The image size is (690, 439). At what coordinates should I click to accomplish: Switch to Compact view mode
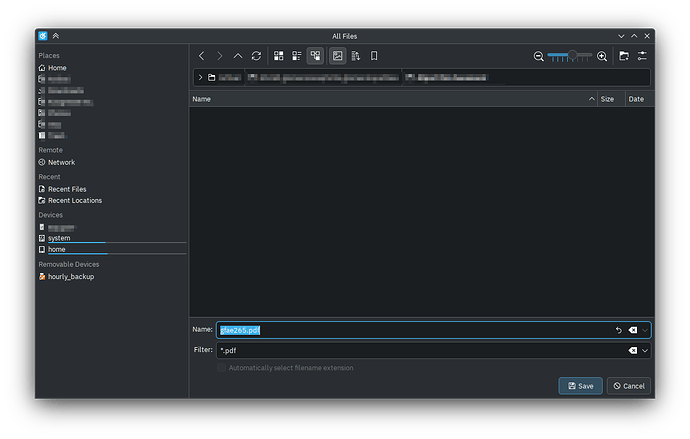297,56
